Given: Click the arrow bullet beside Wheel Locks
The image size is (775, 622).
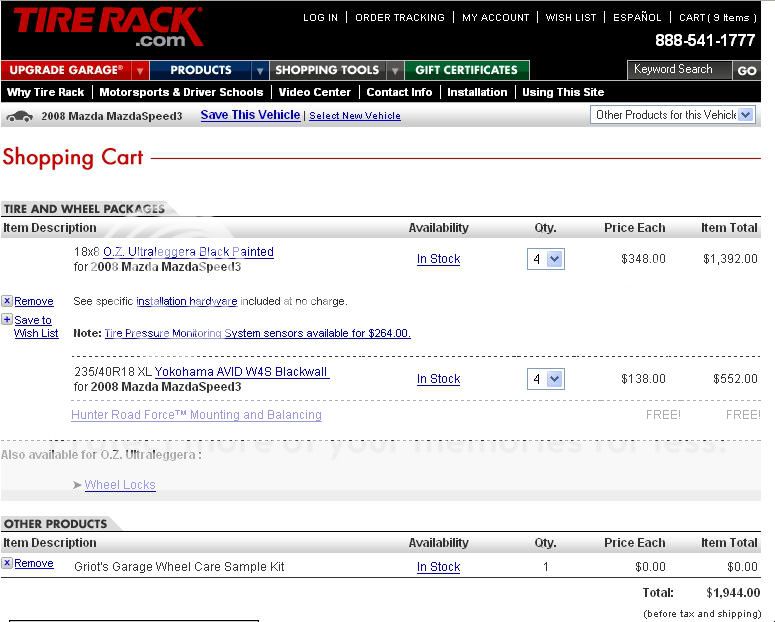Looking at the screenshot, I should click(x=77, y=485).
